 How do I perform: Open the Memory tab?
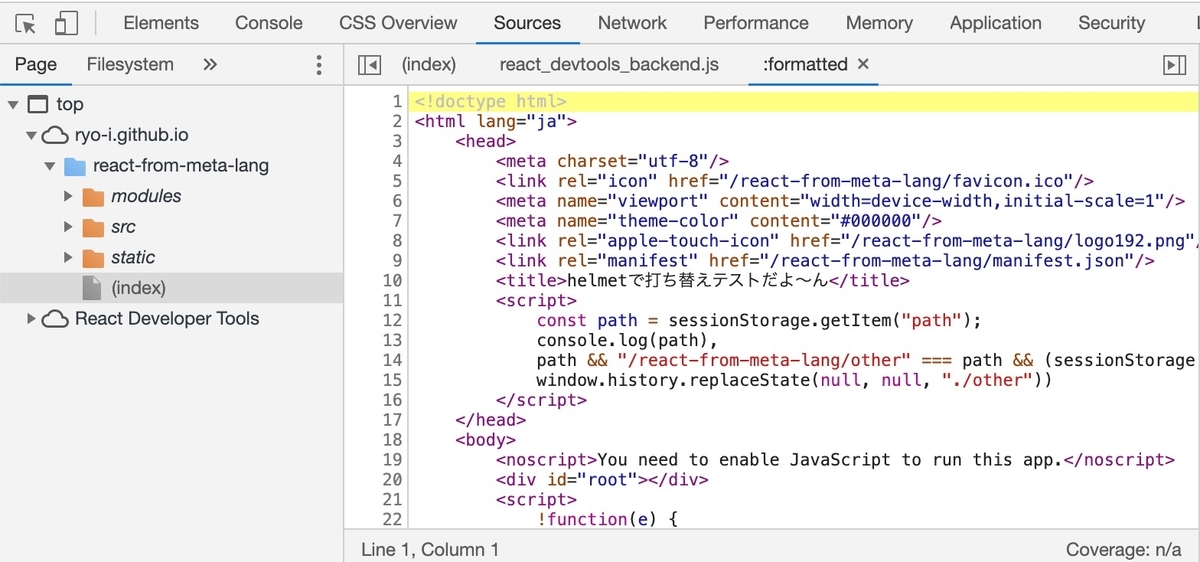coord(879,23)
